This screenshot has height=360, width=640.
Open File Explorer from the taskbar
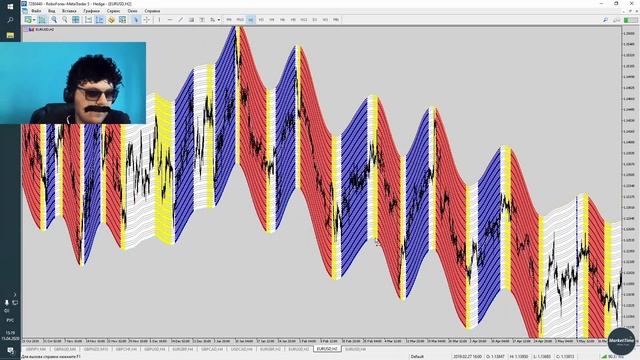(10, 36)
